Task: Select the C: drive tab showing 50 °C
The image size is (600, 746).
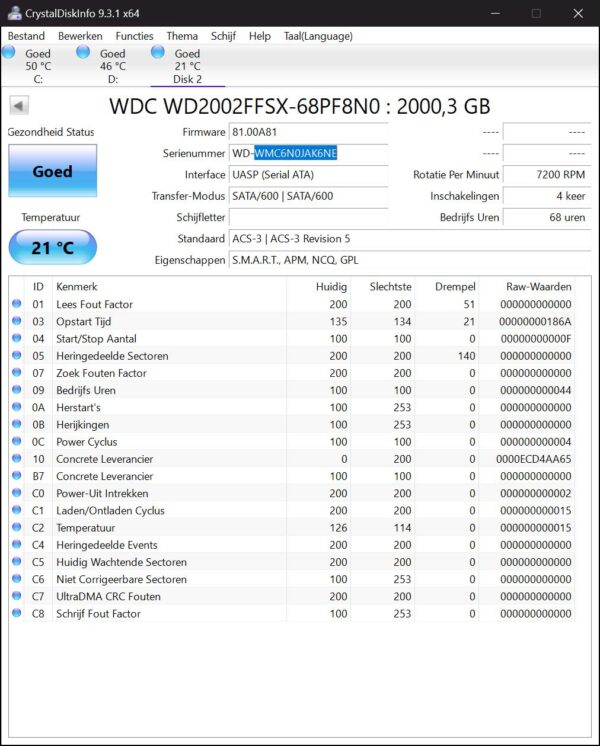Action: [x=37, y=66]
